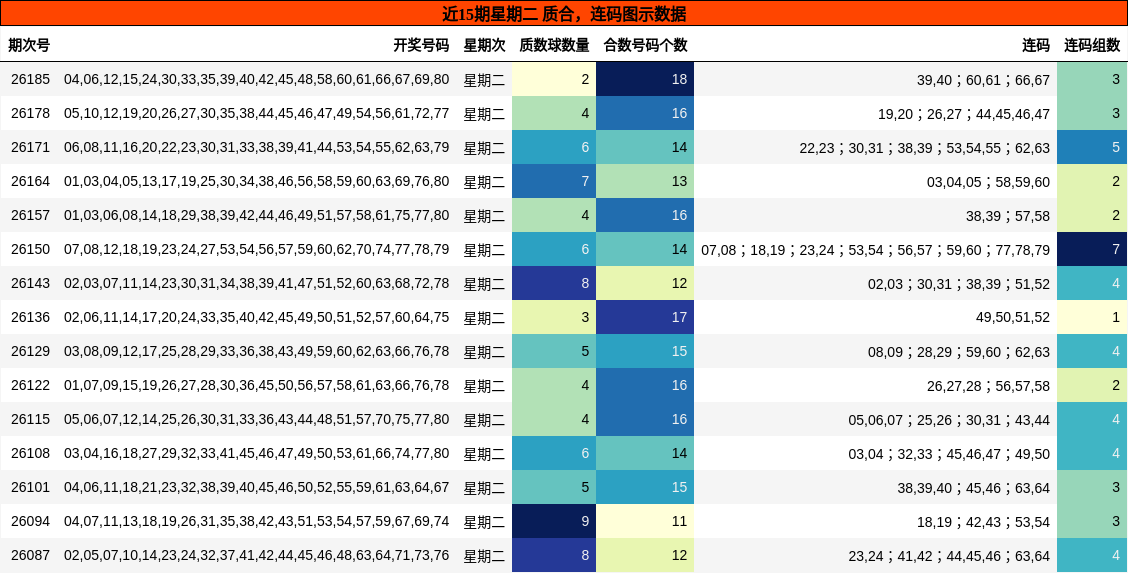The image size is (1128, 573).
Task: Click prime count 7 cell in row 26164
Action: (554, 181)
